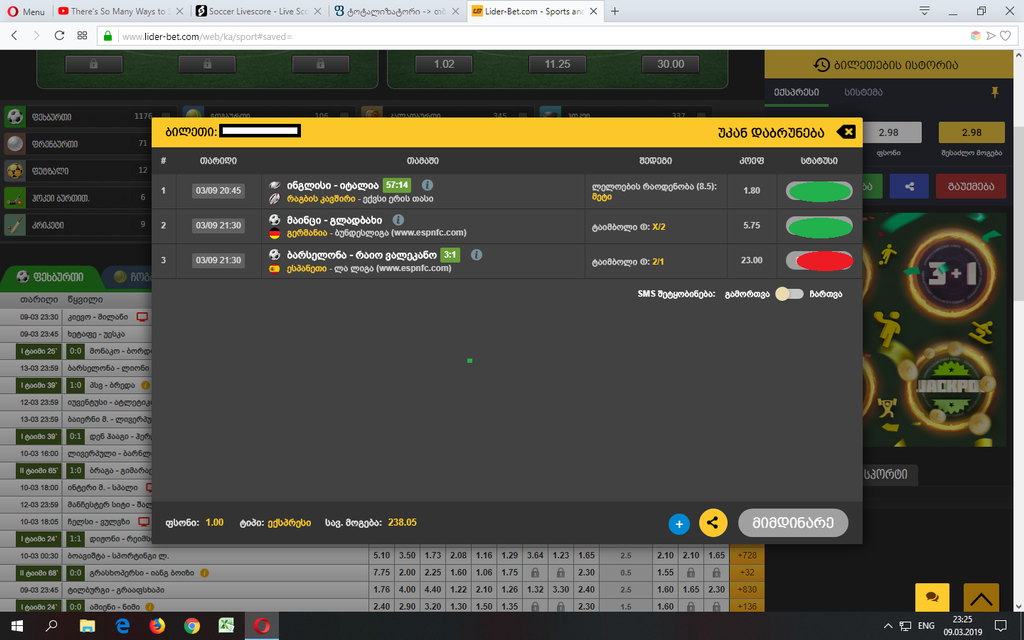Click the orange info icon beside გრასხოპერსი - იანგ ბოიზი
Viewport: 1024px width, 640px height.
click(204, 573)
